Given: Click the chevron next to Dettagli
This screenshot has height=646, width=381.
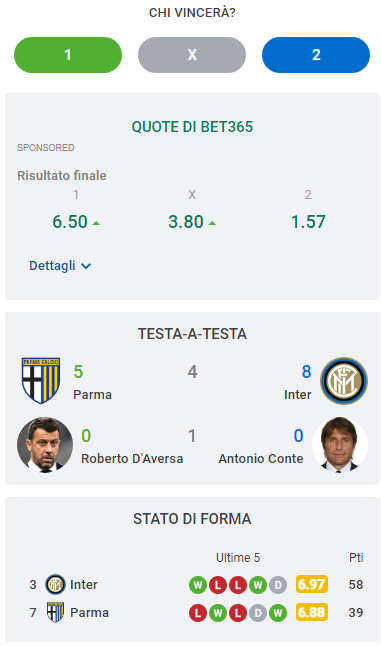Looking at the screenshot, I should point(86,266).
